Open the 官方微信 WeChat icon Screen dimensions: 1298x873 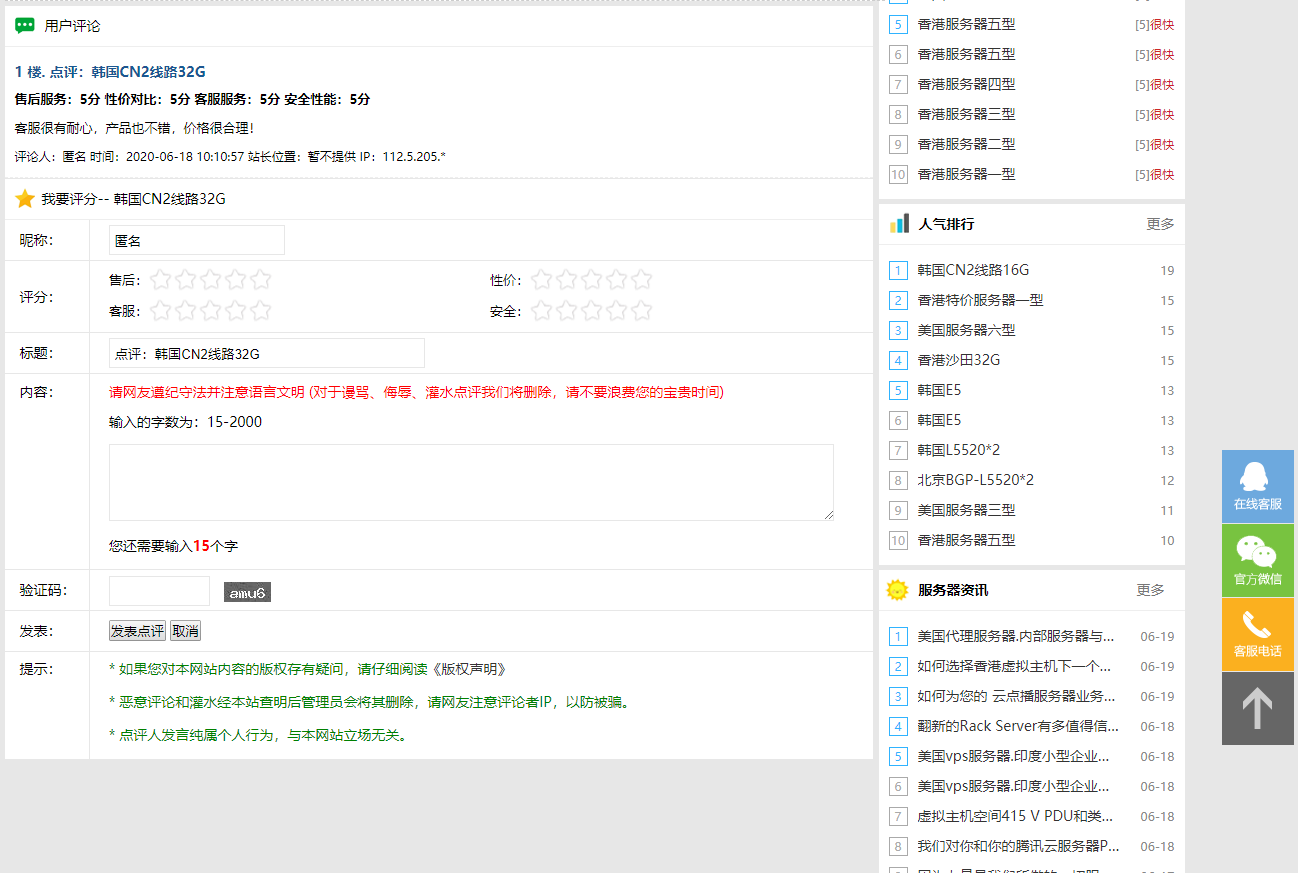point(1257,560)
